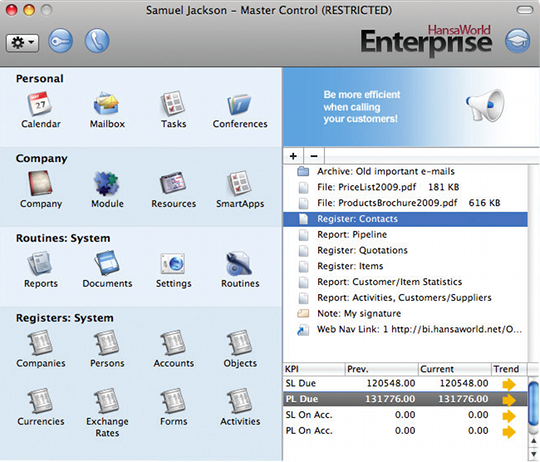The width and height of the screenshot is (540, 462).
Task: Open Web Nav Link to bi.hansaworld.net
Action: coord(405,329)
